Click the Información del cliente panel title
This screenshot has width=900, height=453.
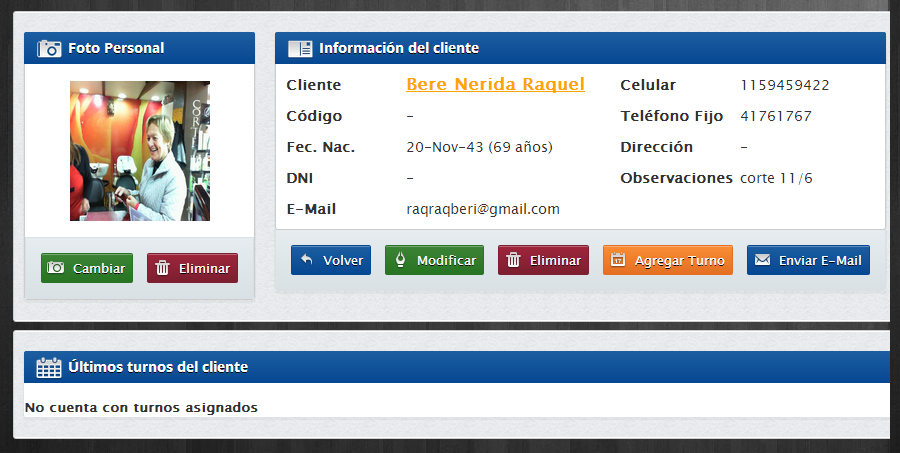coord(398,48)
